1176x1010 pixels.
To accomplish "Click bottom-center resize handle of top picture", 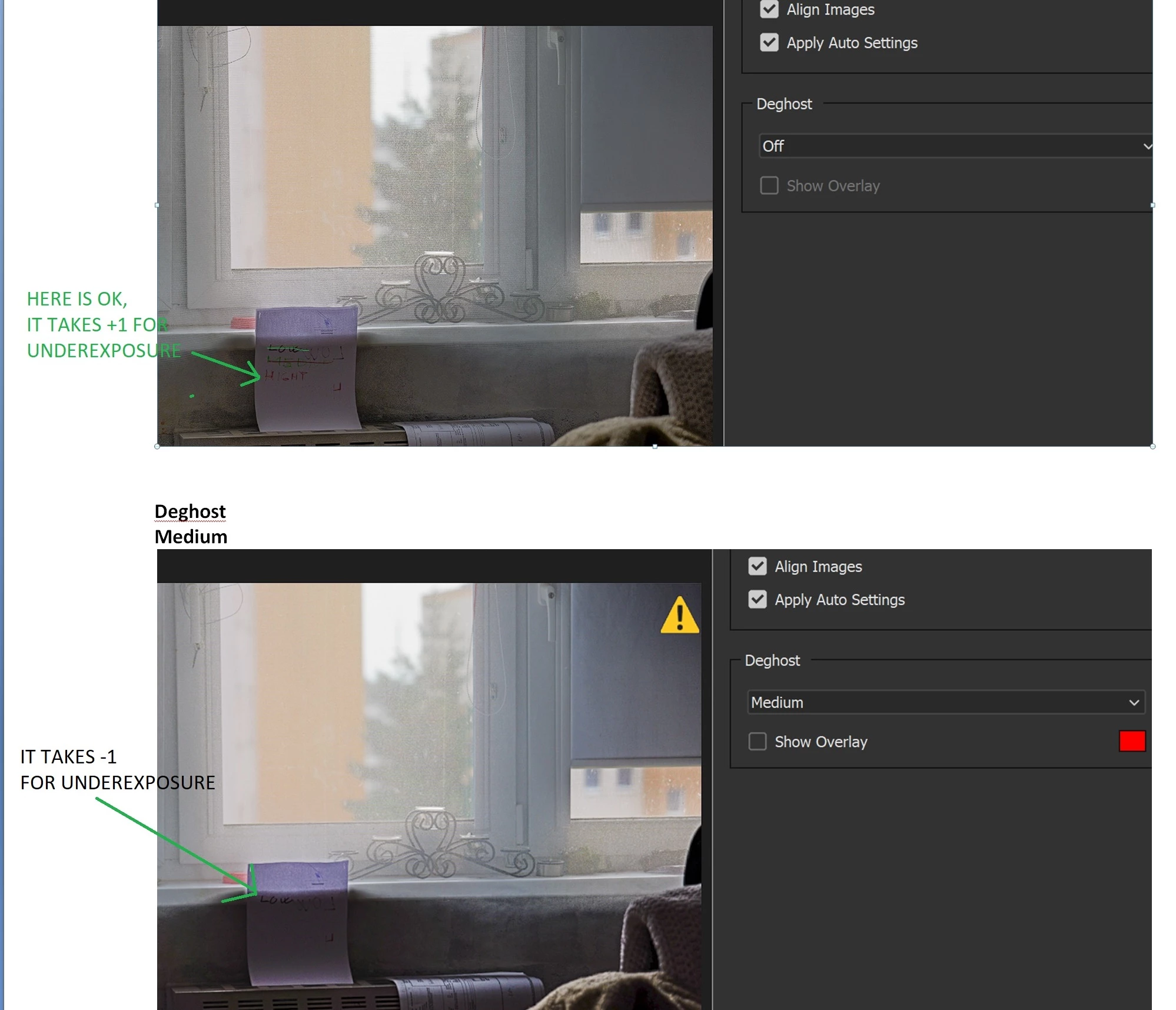I will [x=655, y=447].
